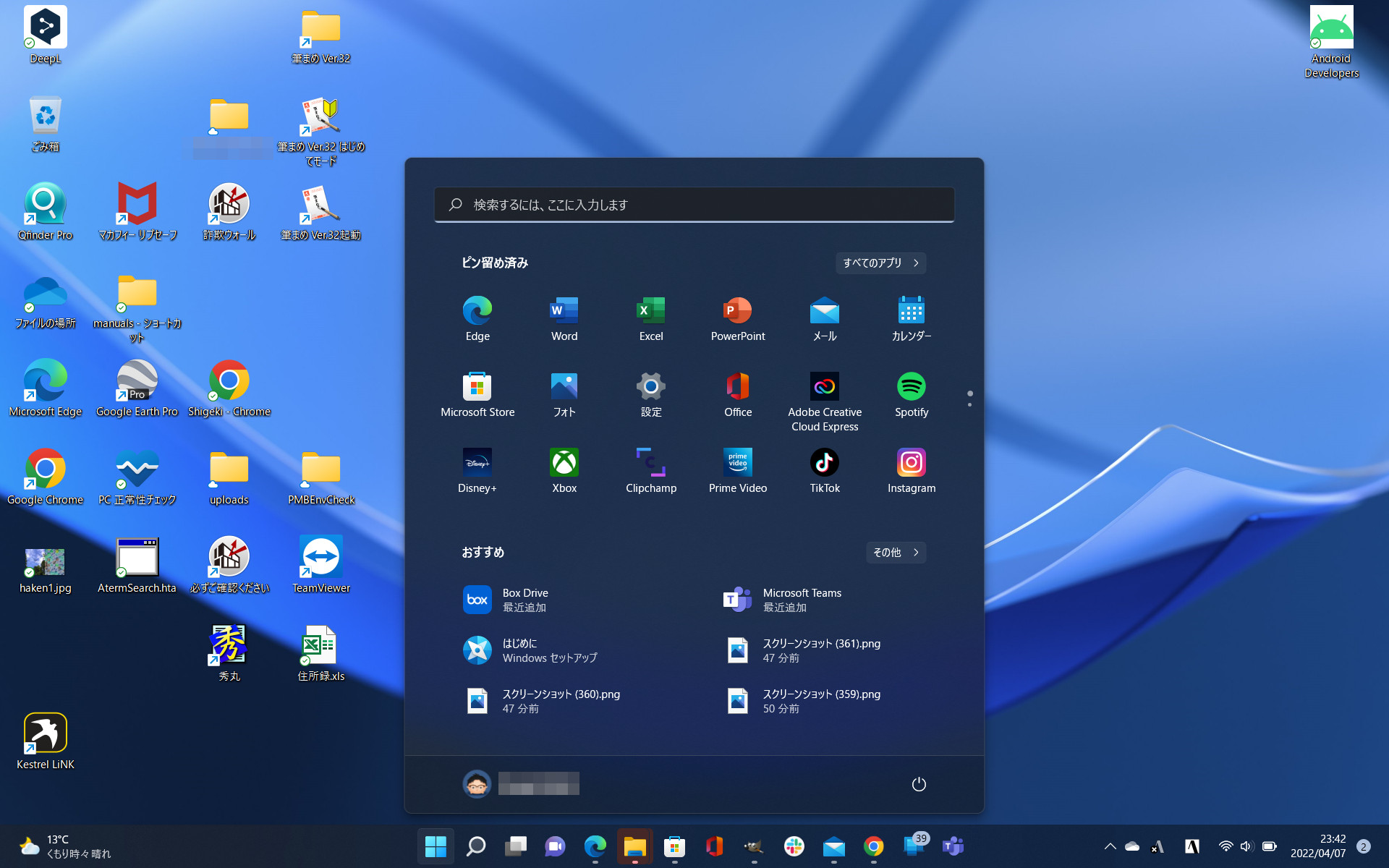This screenshot has height=868, width=1389.
Task: Select Google Earth Pro desktop icon
Action: click(137, 388)
